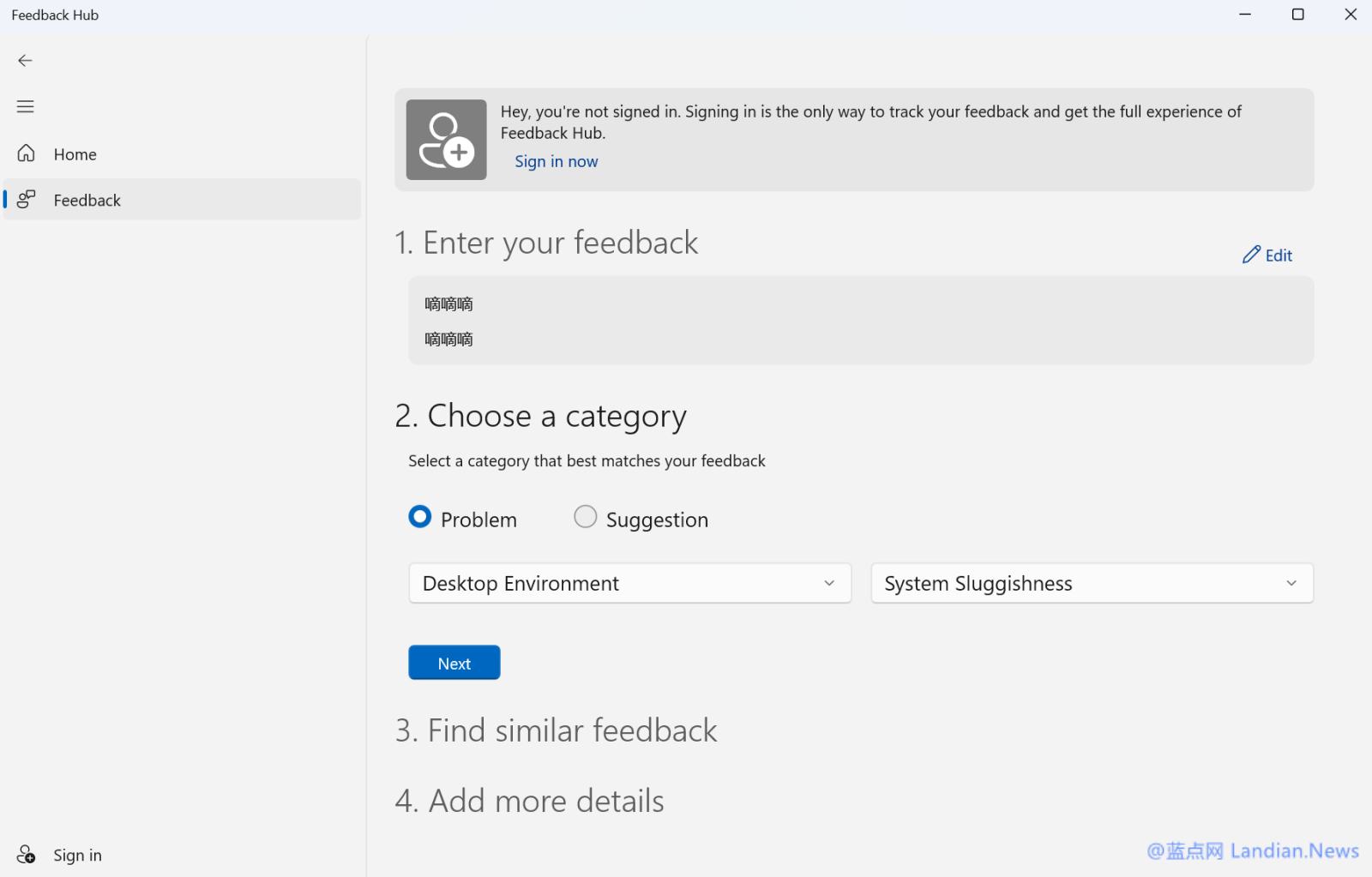Select the Suggestion radio button
This screenshot has height=877, width=1372.
[x=586, y=517]
